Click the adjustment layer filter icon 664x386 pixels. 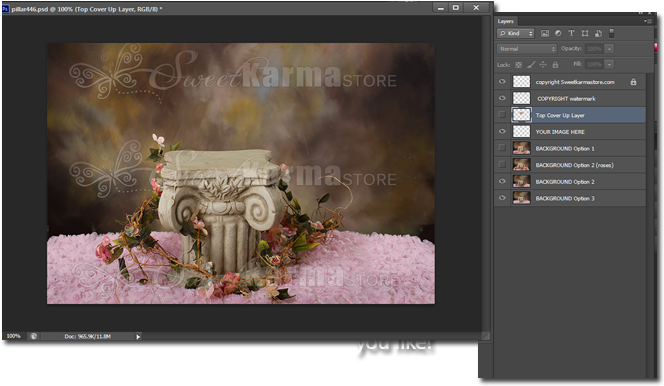[558, 33]
